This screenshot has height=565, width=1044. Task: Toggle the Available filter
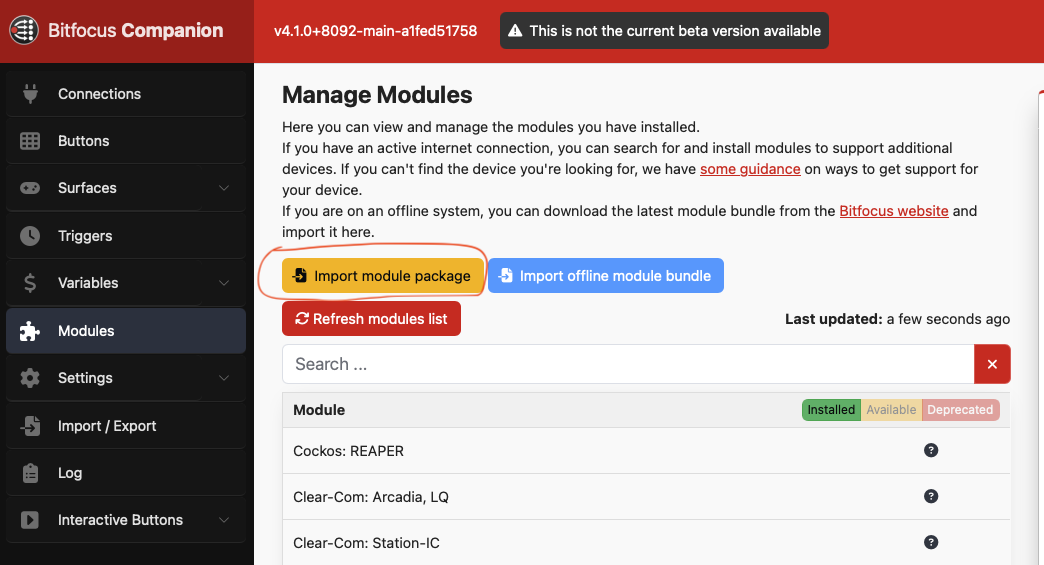(x=891, y=410)
